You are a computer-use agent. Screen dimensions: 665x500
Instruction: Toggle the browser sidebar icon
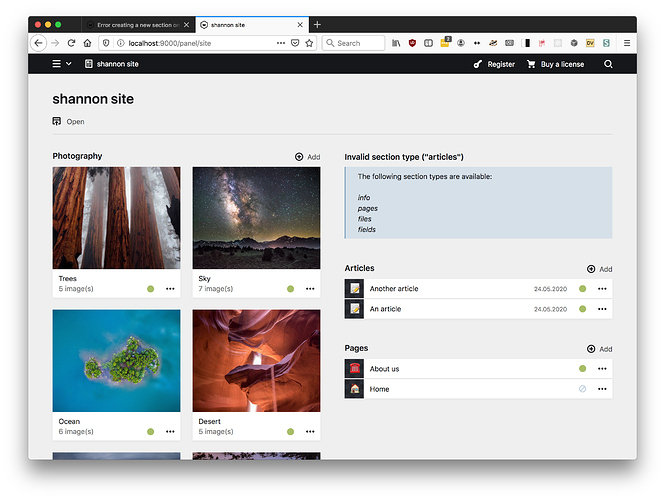pyautogui.click(x=428, y=43)
